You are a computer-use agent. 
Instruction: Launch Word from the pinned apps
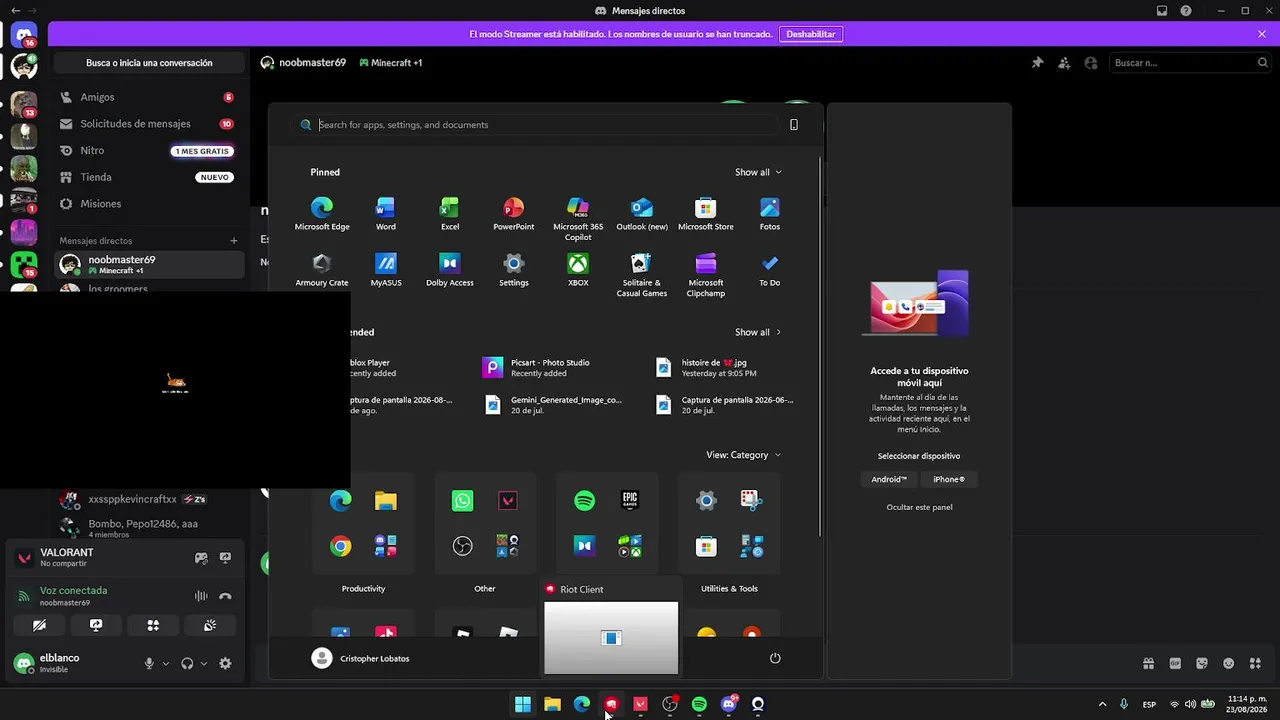click(x=385, y=214)
